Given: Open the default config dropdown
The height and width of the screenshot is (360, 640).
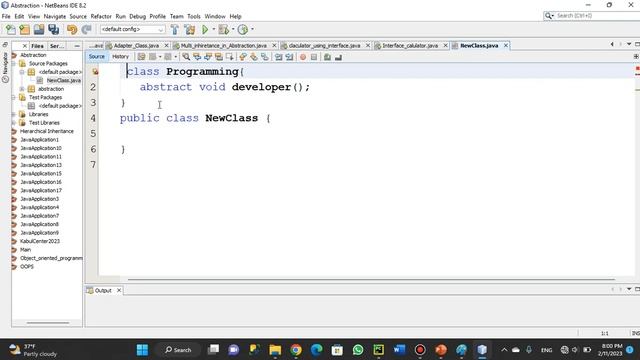Looking at the screenshot, I should click(x=133, y=29).
